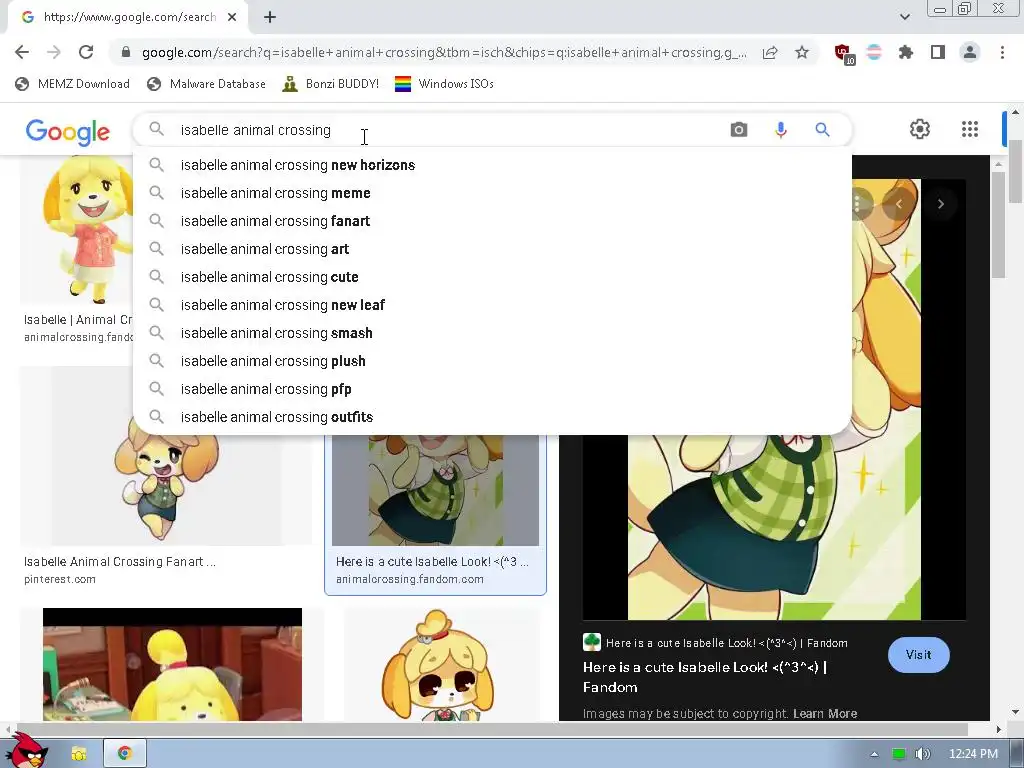Open the share this page icon
Viewport: 1024px width, 768px height.
(770, 53)
